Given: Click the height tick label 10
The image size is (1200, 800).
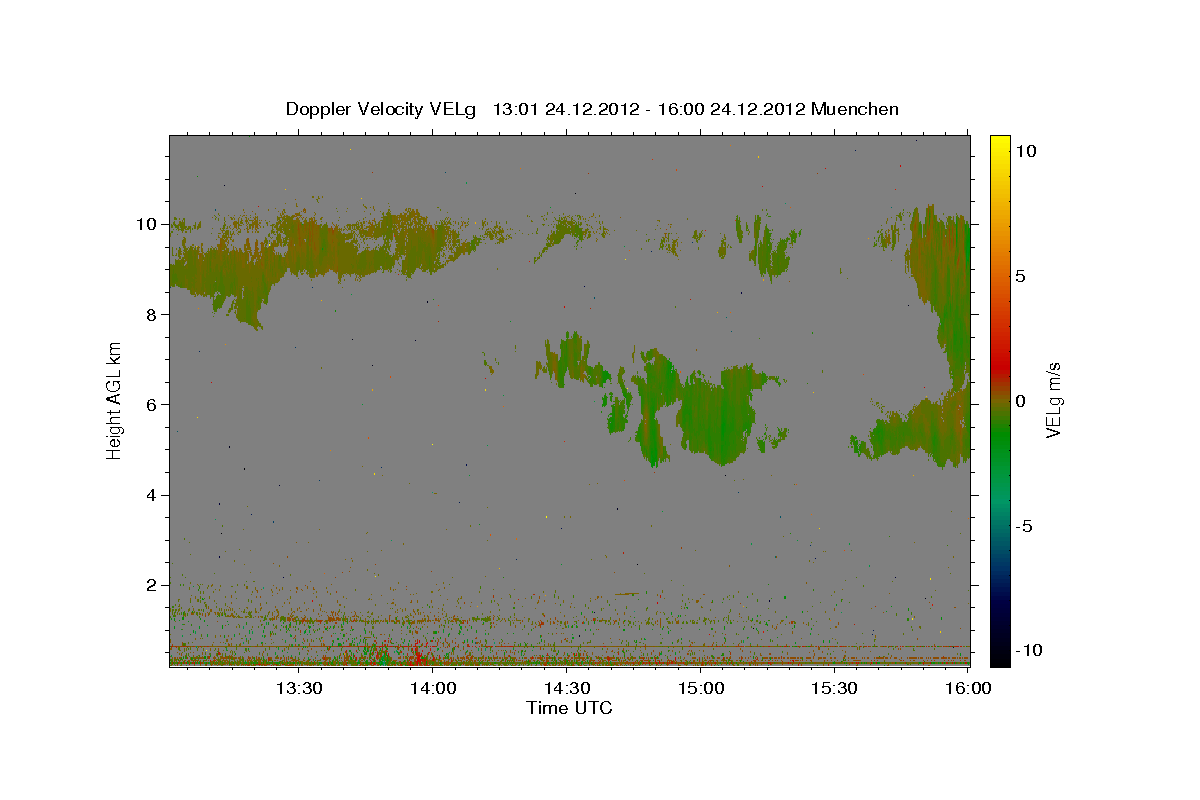Looking at the screenshot, I should tap(145, 224).
